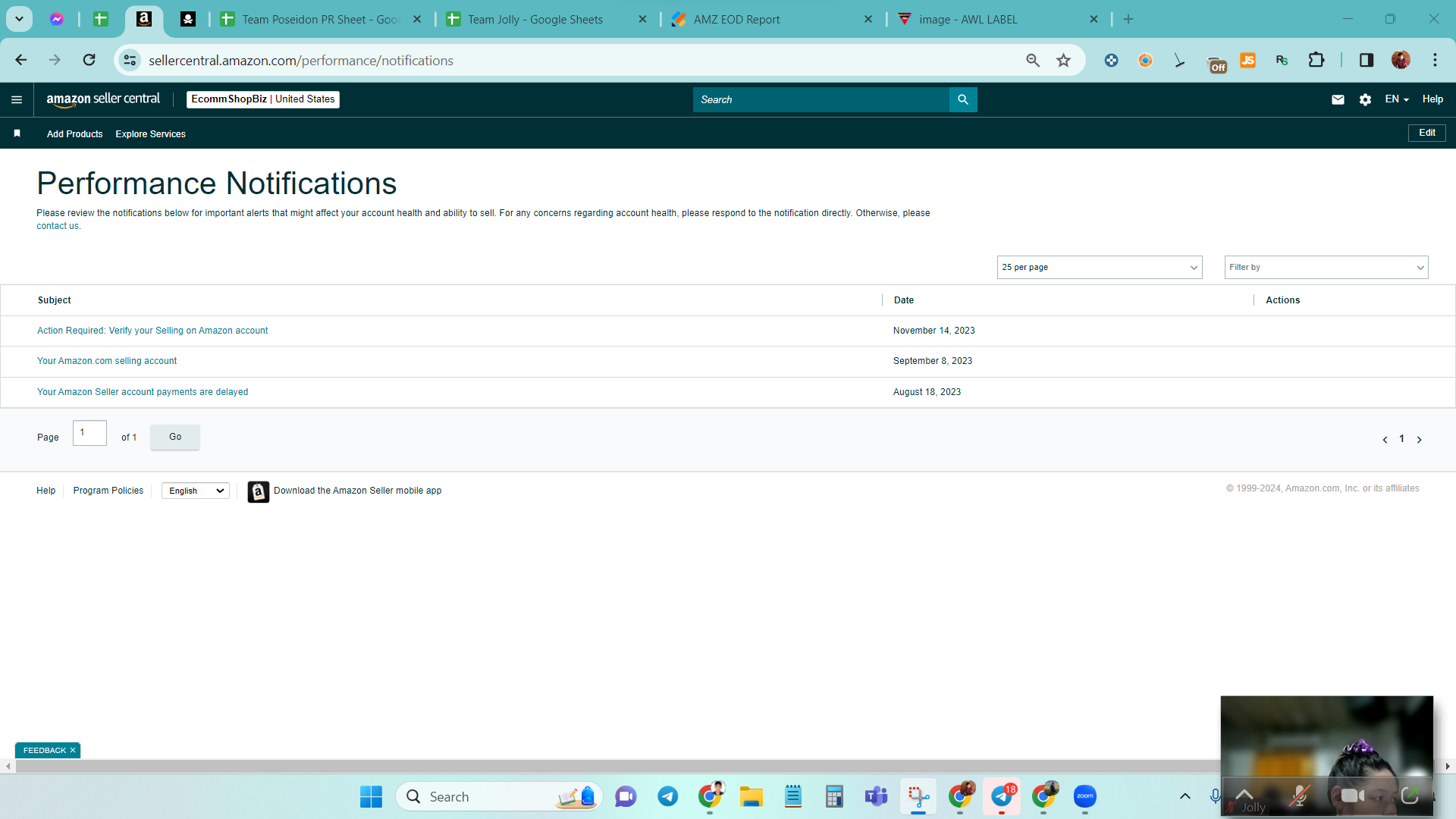The image size is (1456, 819).
Task: Click the Subject column header
Action: point(55,300)
